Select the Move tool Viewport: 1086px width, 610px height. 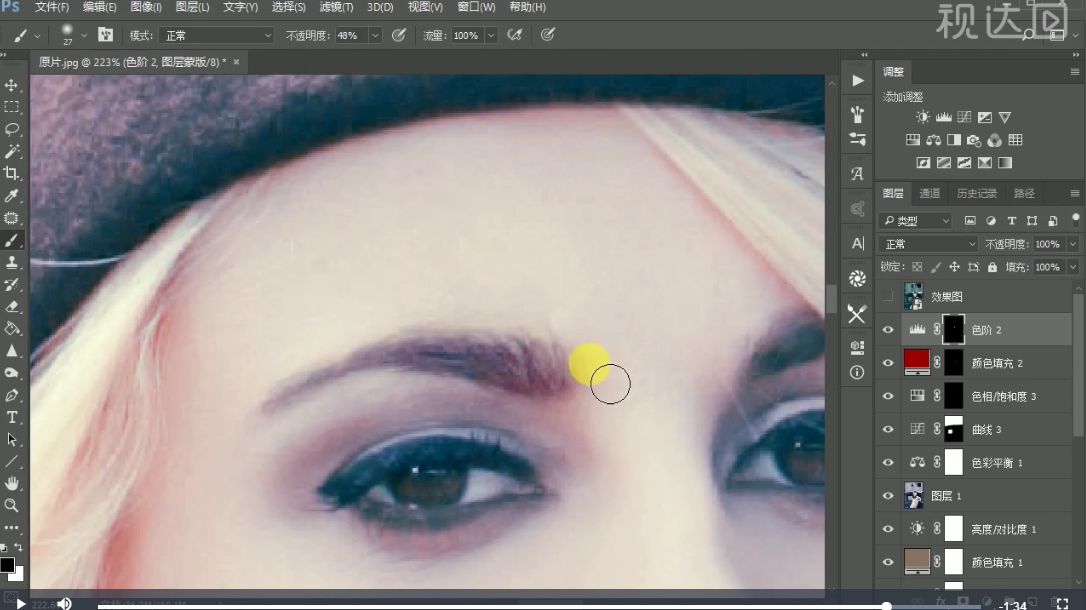(x=12, y=85)
